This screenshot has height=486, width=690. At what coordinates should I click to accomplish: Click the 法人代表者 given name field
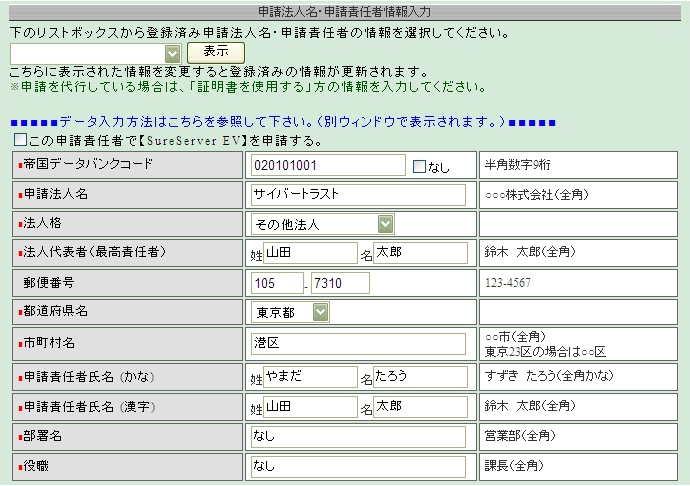pos(419,253)
